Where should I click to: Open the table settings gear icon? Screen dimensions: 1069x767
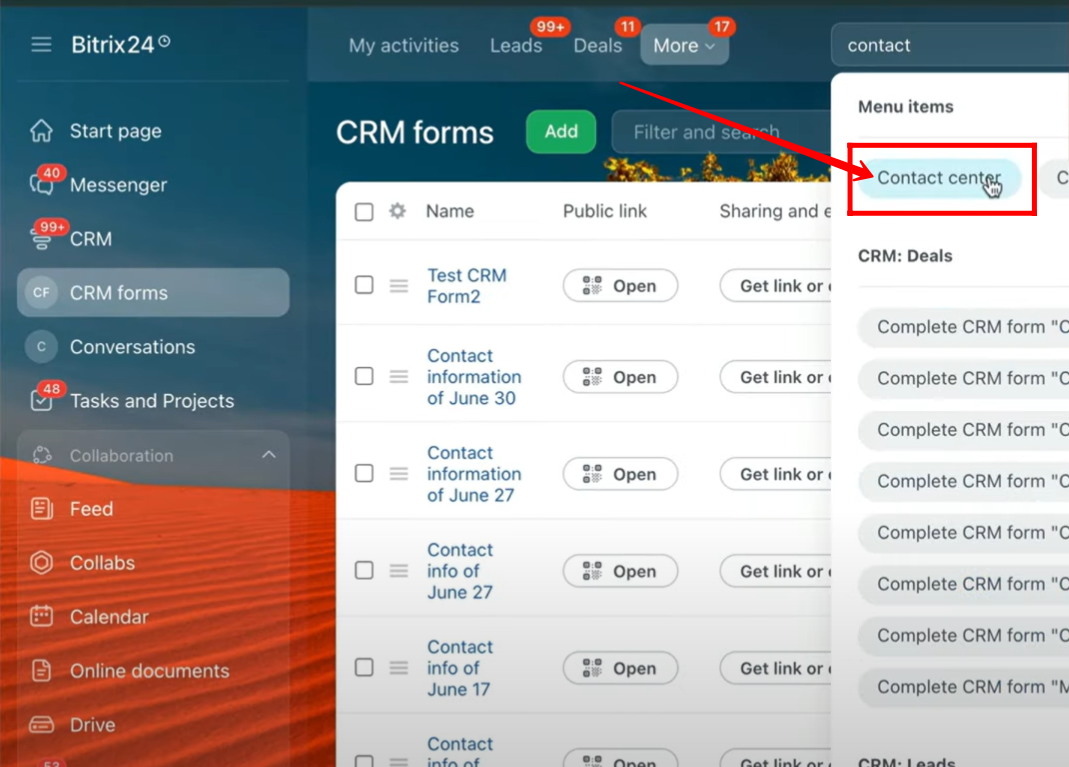pos(397,211)
